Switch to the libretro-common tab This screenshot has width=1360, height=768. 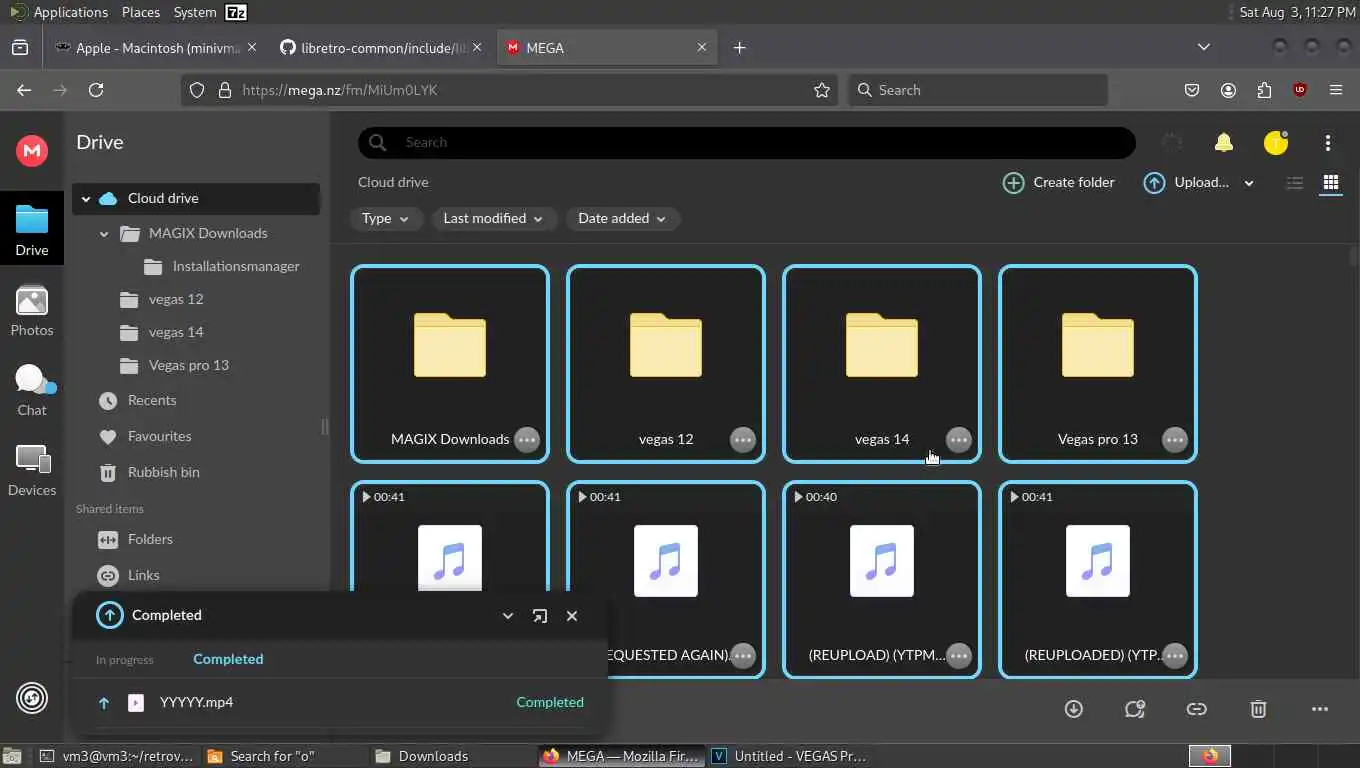click(382, 48)
